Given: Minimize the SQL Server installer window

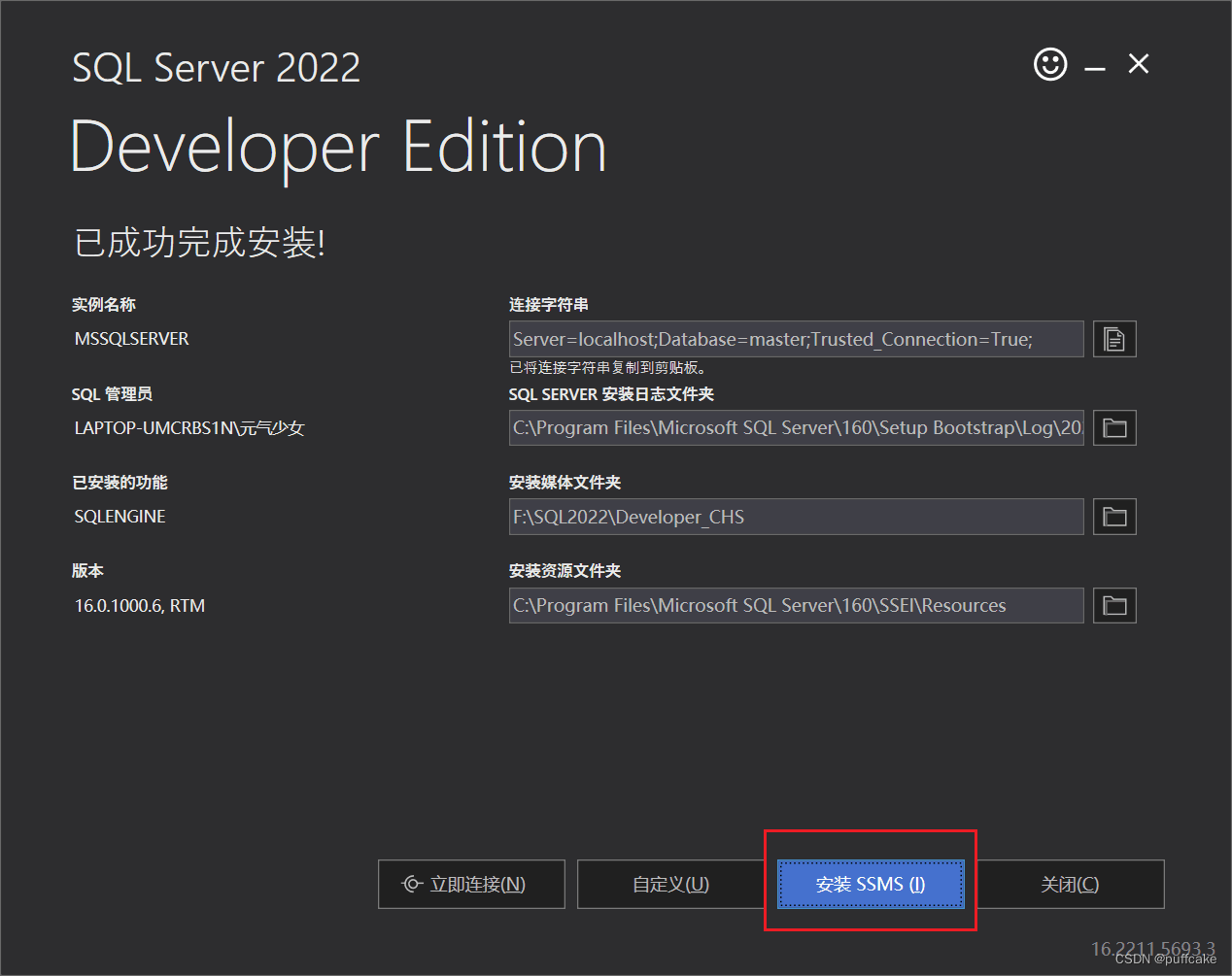Looking at the screenshot, I should (1095, 68).
